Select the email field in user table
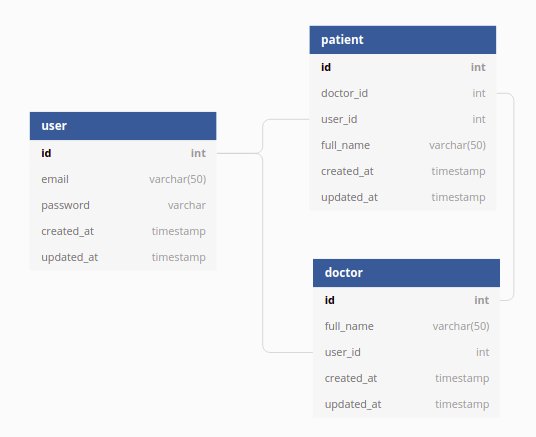The width and height of the screenshot is (536, 437). tap(123, 179)
